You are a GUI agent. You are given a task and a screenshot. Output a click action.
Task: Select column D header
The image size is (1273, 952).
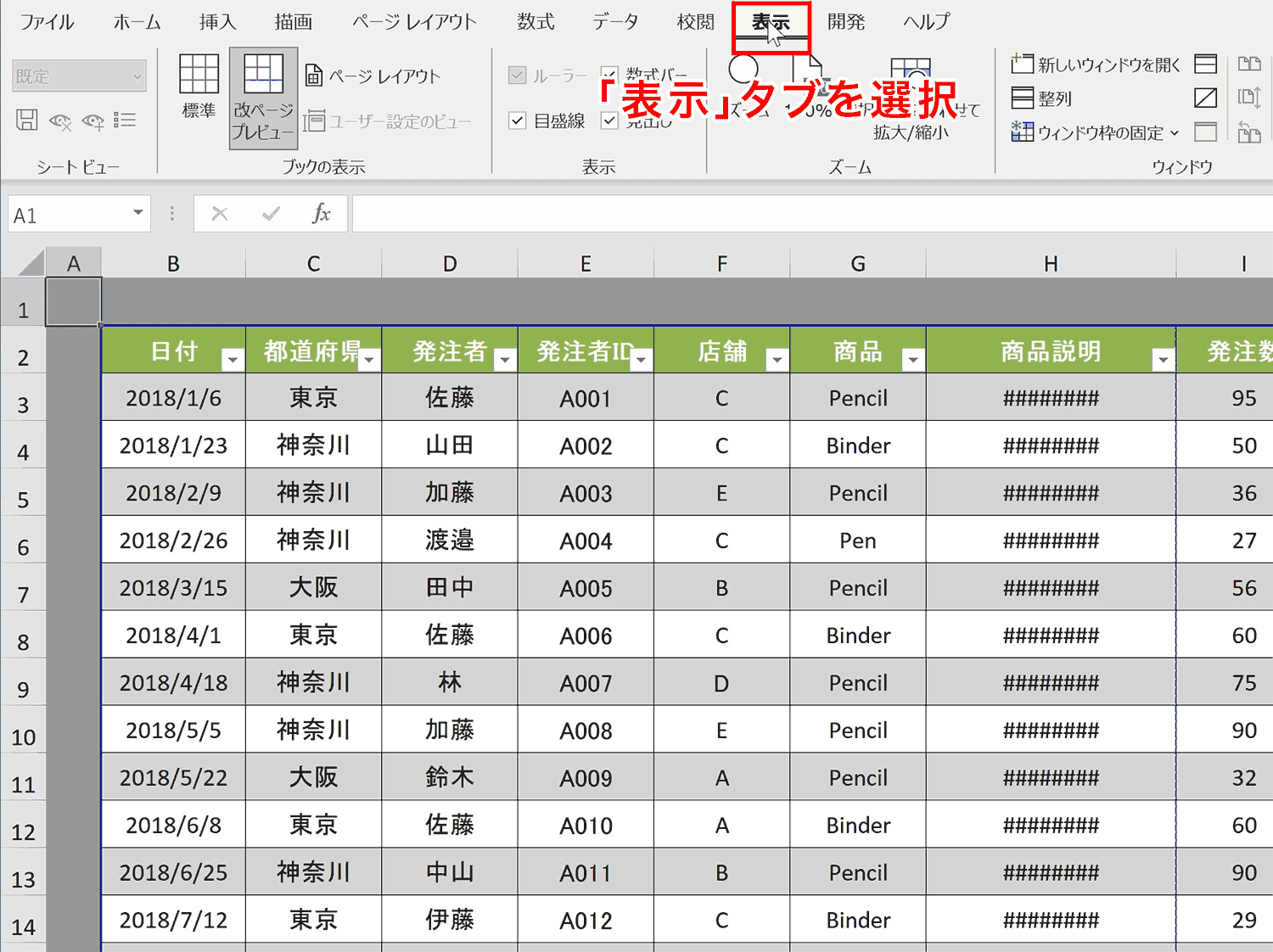tap(450, 263)
